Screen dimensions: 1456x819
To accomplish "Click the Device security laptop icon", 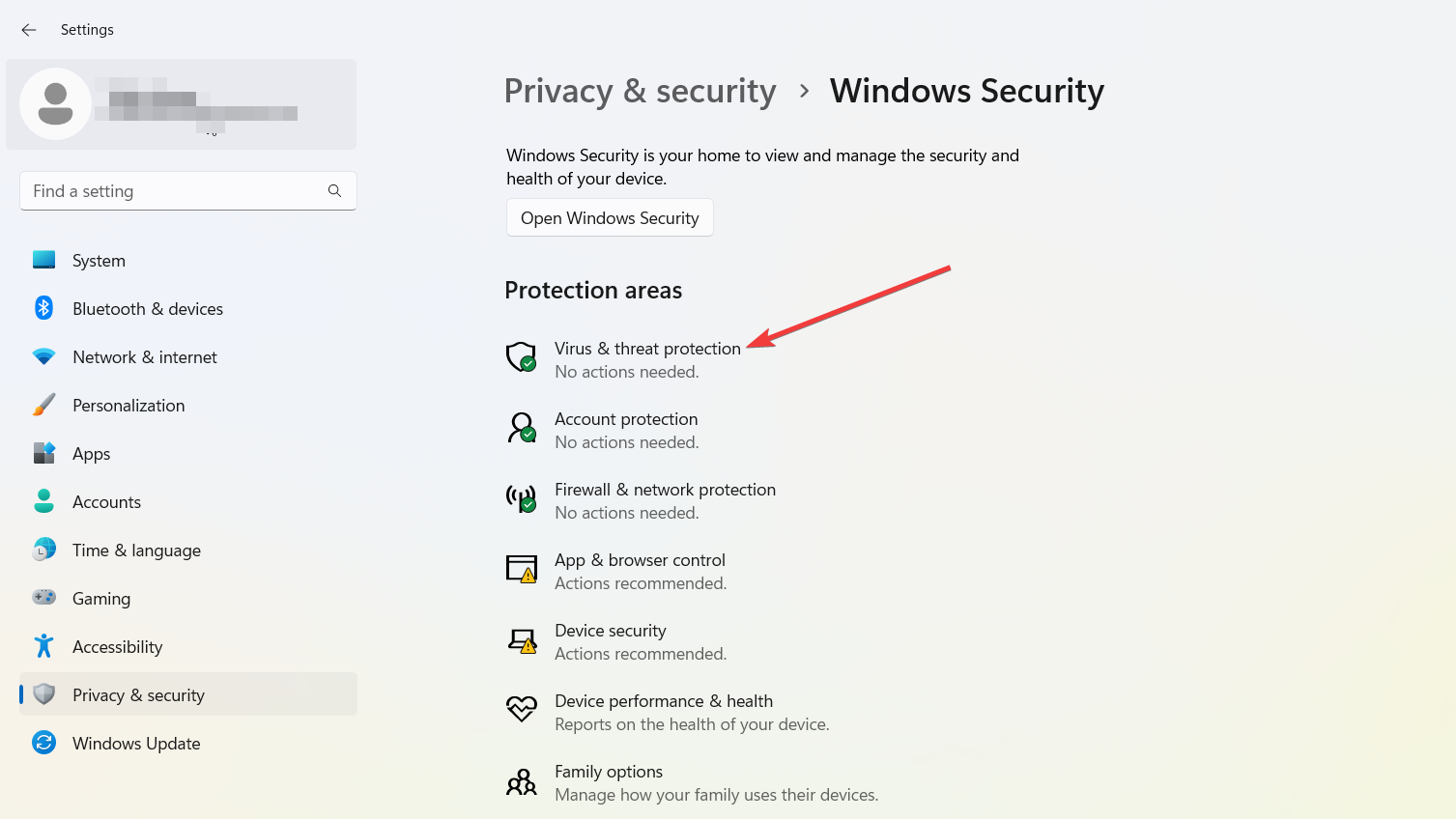I will (522, 640).
